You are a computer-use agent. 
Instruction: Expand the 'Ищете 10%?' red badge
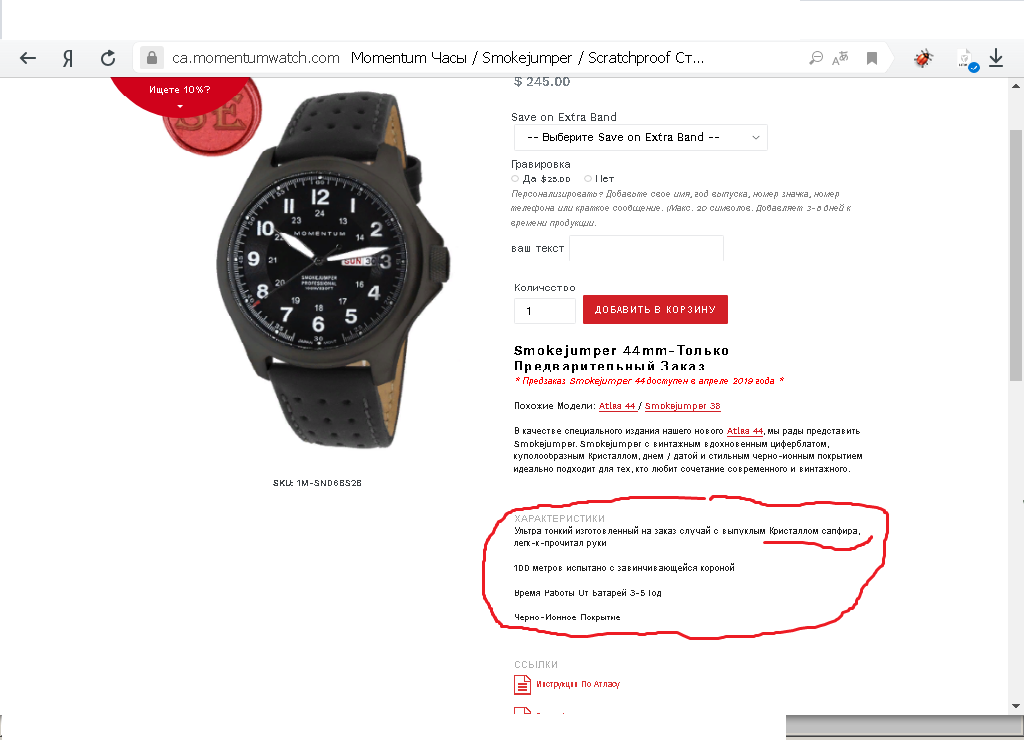click(180, 95)
